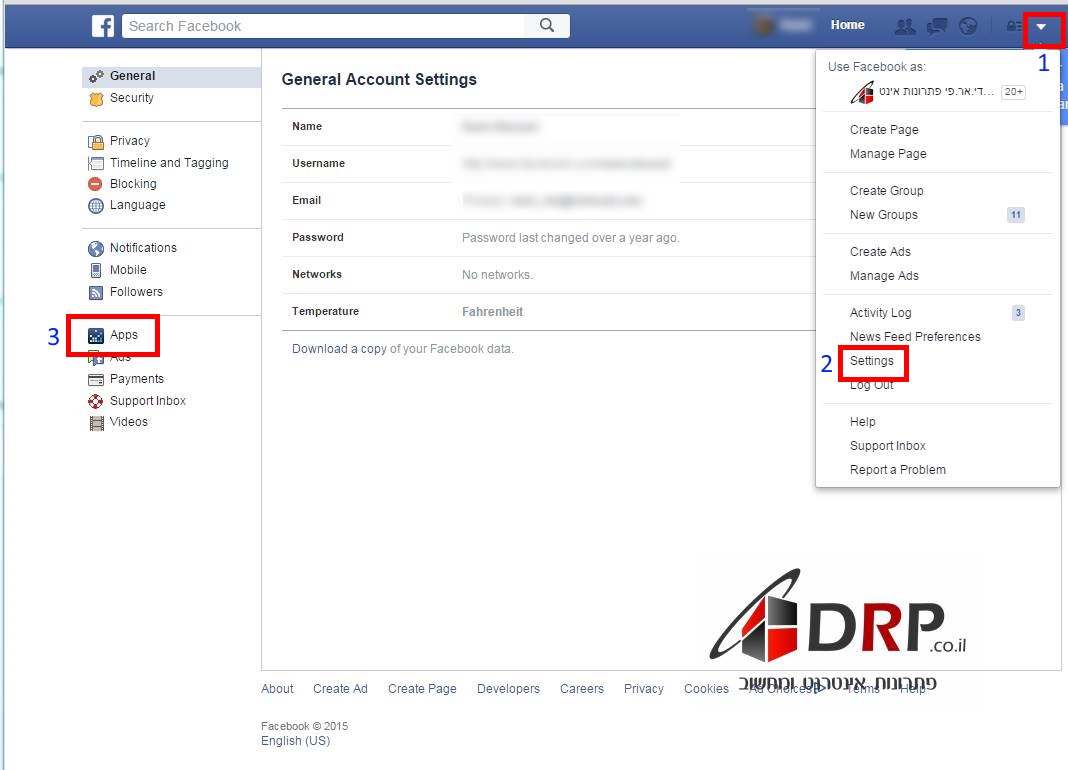Choose Settings from the dropdown menu

871,361
